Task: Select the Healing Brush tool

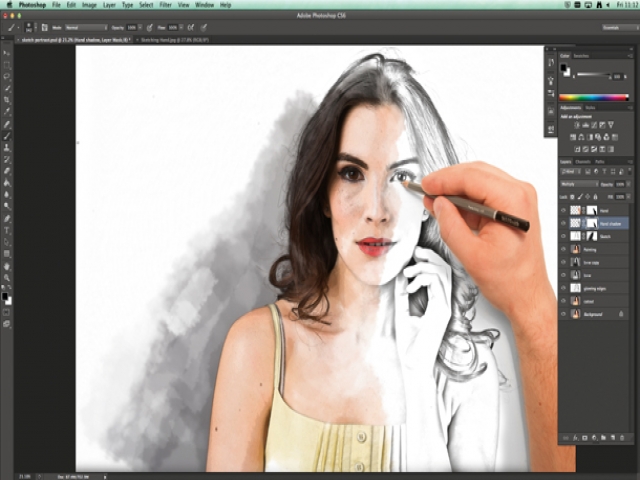Action: coord(7,124)
